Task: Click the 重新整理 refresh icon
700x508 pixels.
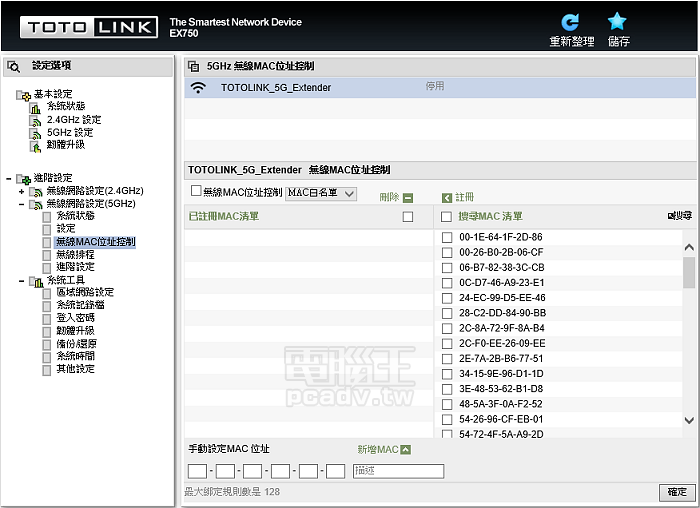Action: 571,22
